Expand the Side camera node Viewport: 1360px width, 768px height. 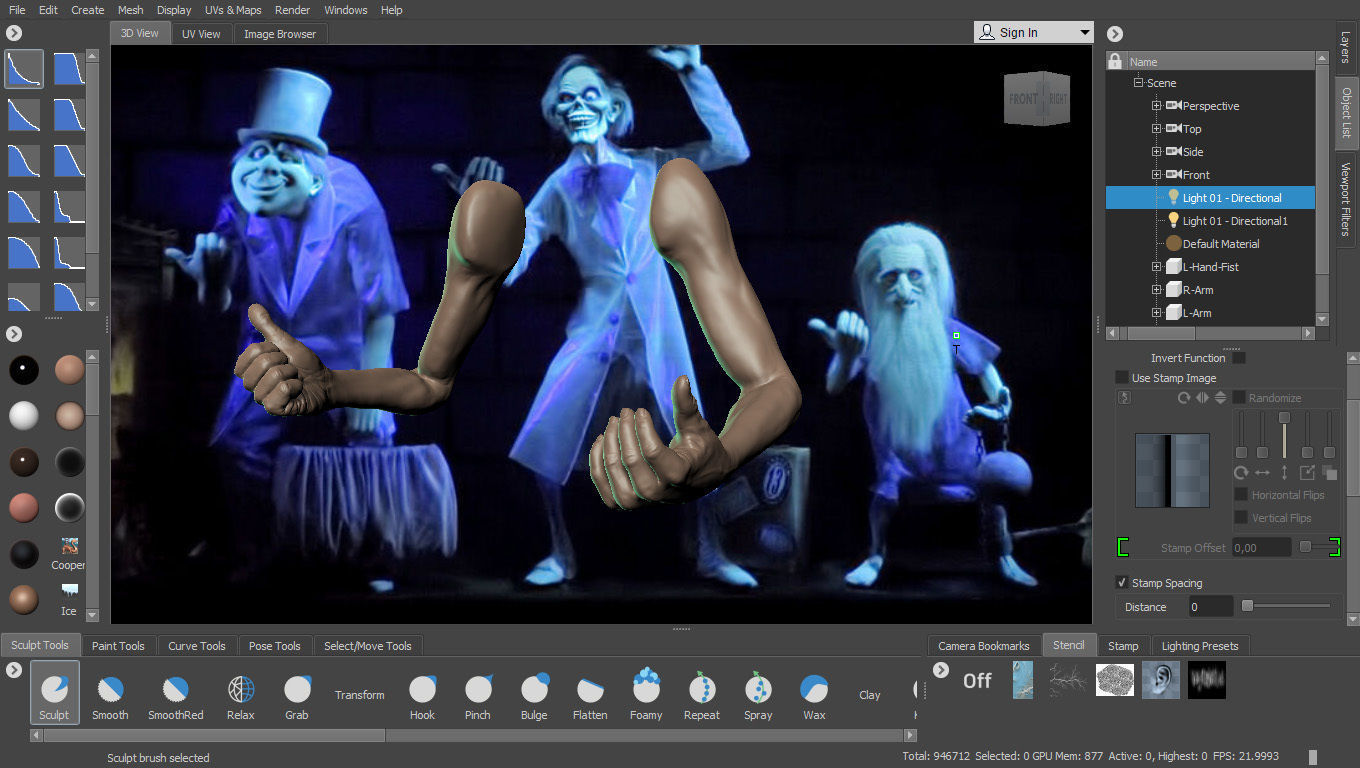coord(1157,152)
